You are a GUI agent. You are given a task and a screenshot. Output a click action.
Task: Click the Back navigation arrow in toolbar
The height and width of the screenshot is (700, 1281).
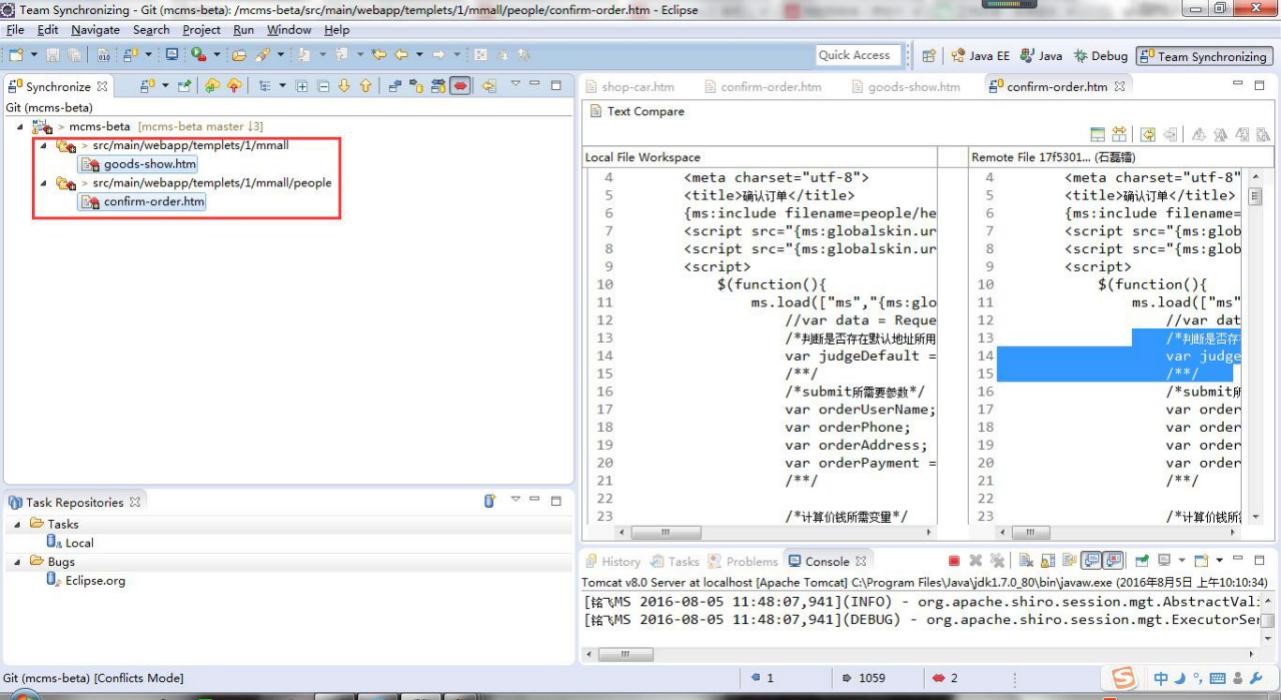pyautogui.click(x=401, y=55)
